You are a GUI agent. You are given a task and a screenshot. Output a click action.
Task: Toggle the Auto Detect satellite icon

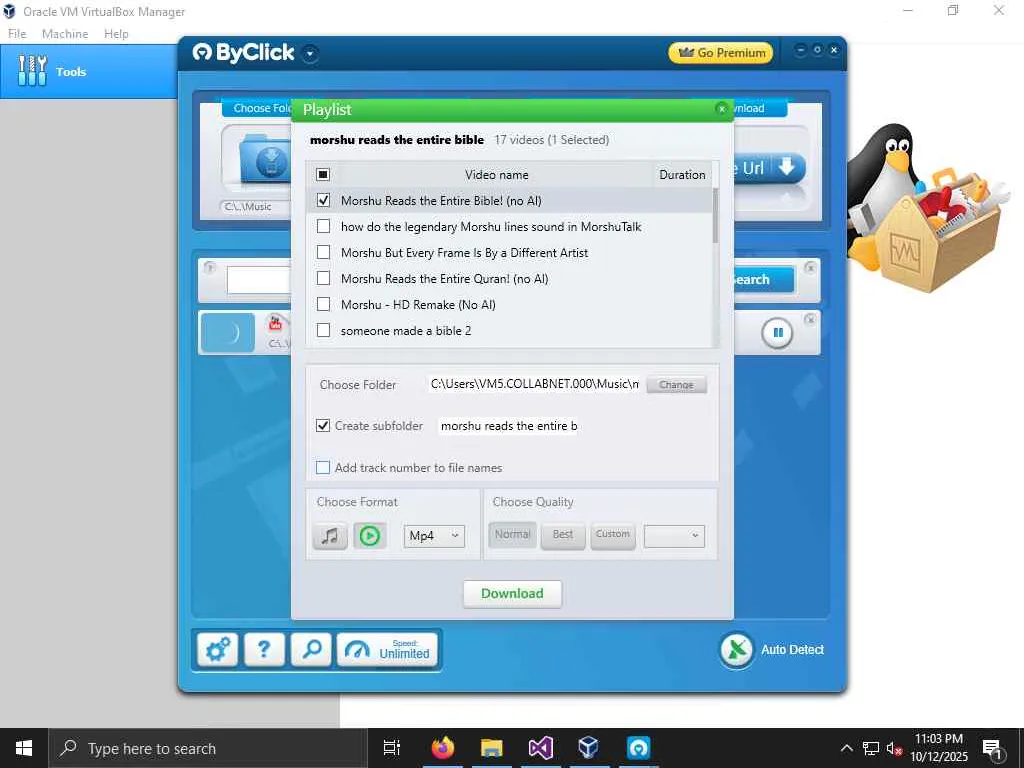coord(737,650)
